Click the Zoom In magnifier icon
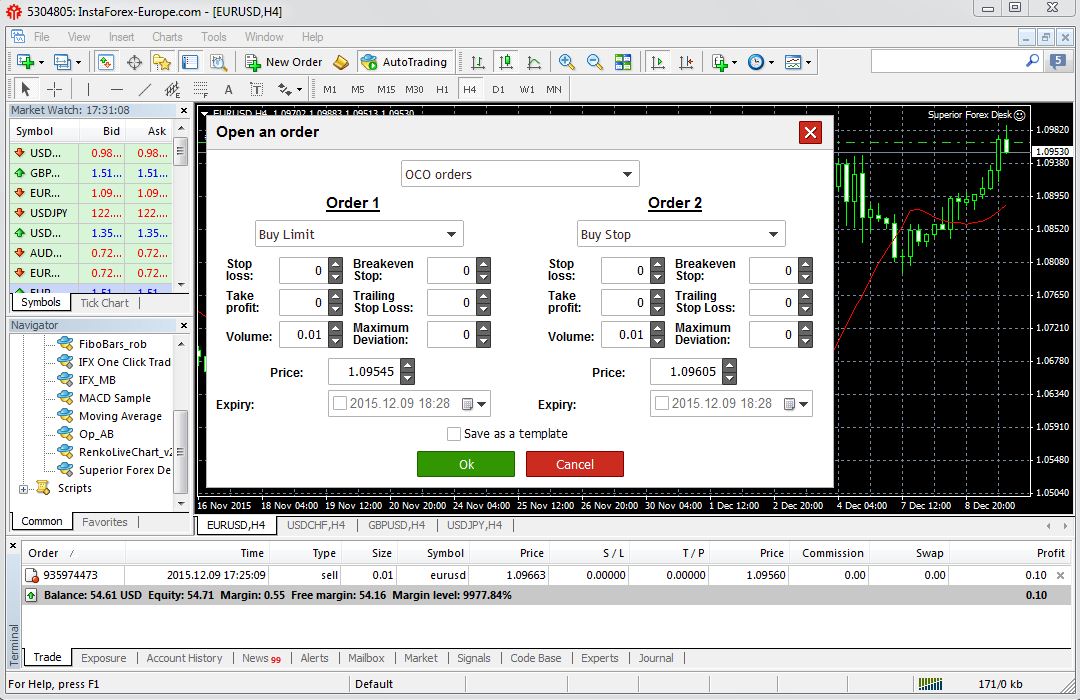This screenshot has width=1080, height=700. [567, 62]
